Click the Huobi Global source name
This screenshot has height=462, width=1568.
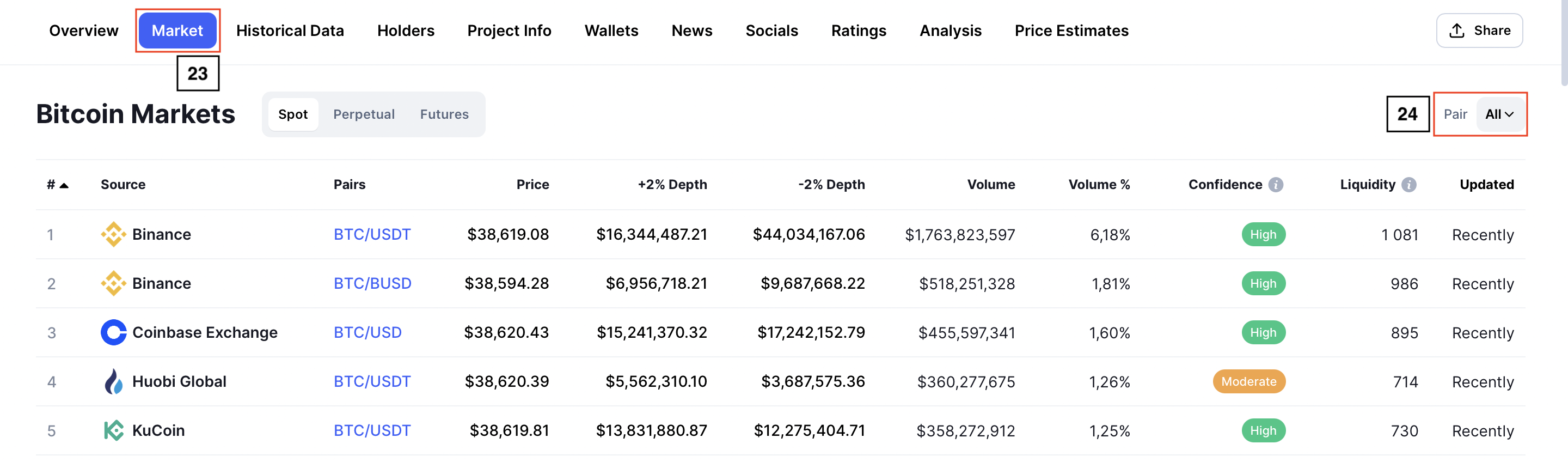[x=179, y=381]
